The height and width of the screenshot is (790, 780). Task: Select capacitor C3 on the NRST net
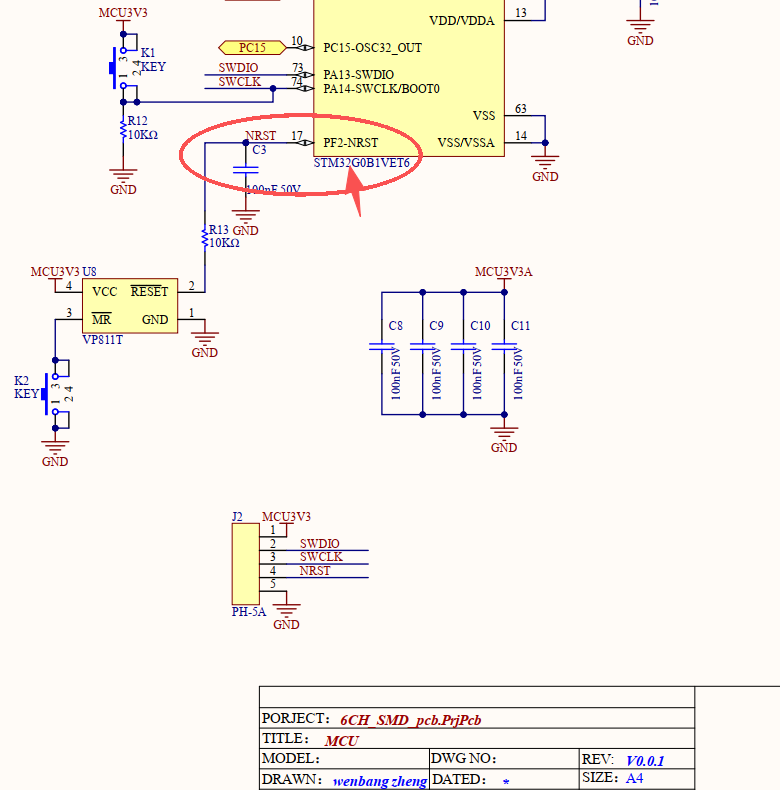coord(245,170)
